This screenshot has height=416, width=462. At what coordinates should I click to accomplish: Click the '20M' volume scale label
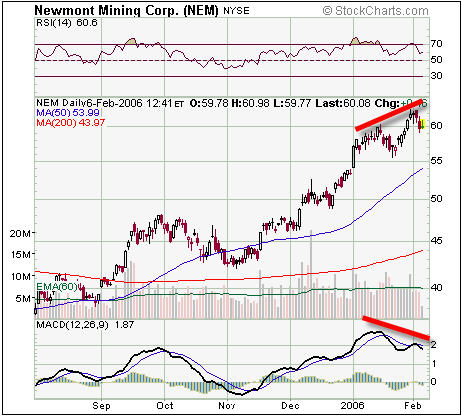coord(20,234)
